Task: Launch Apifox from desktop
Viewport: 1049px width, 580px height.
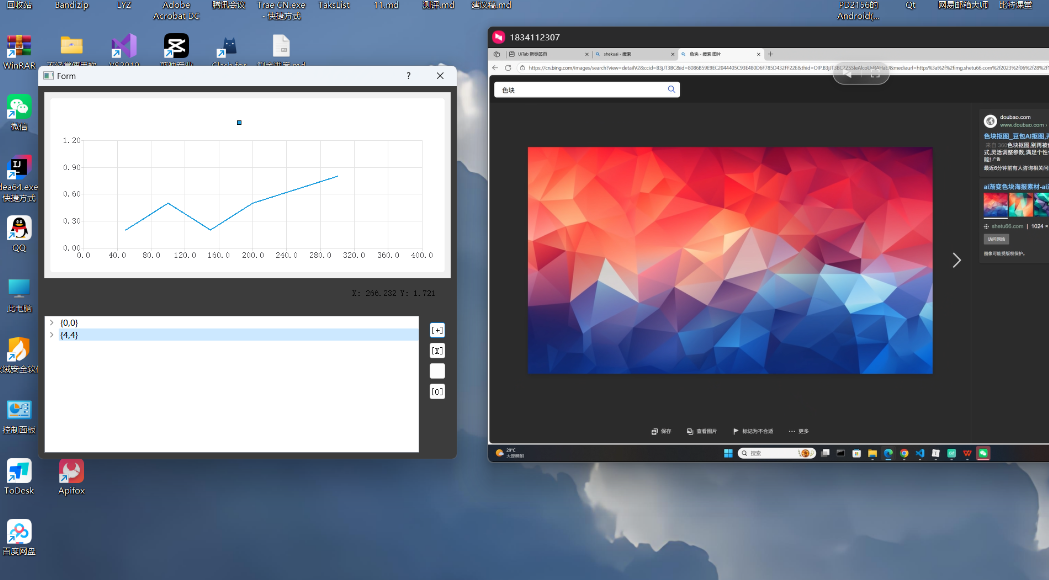Action: (x=71, y=476)
